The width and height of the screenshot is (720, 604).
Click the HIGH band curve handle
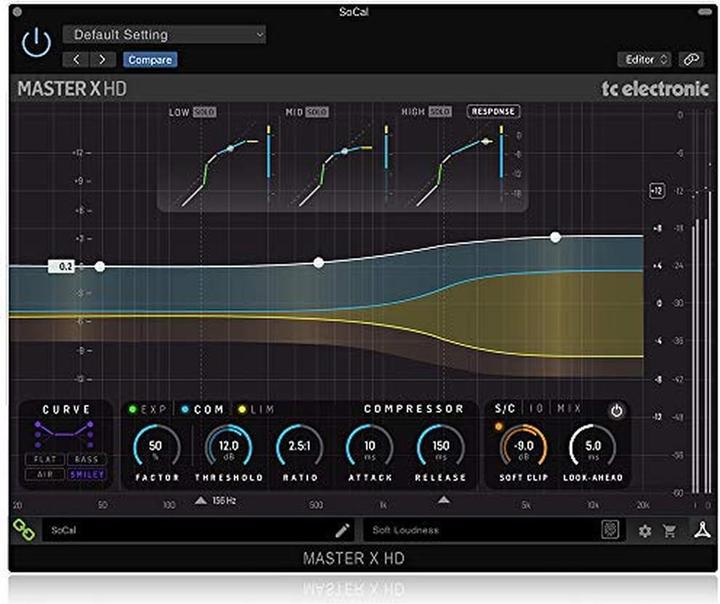(485, 141)
